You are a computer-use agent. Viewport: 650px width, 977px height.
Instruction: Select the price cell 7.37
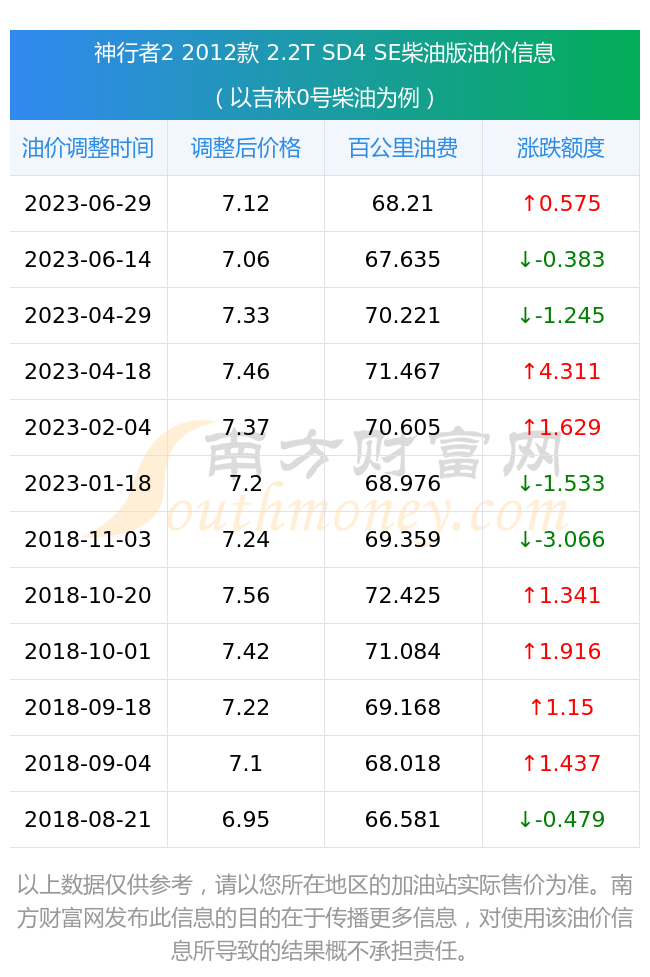[246, 427]
